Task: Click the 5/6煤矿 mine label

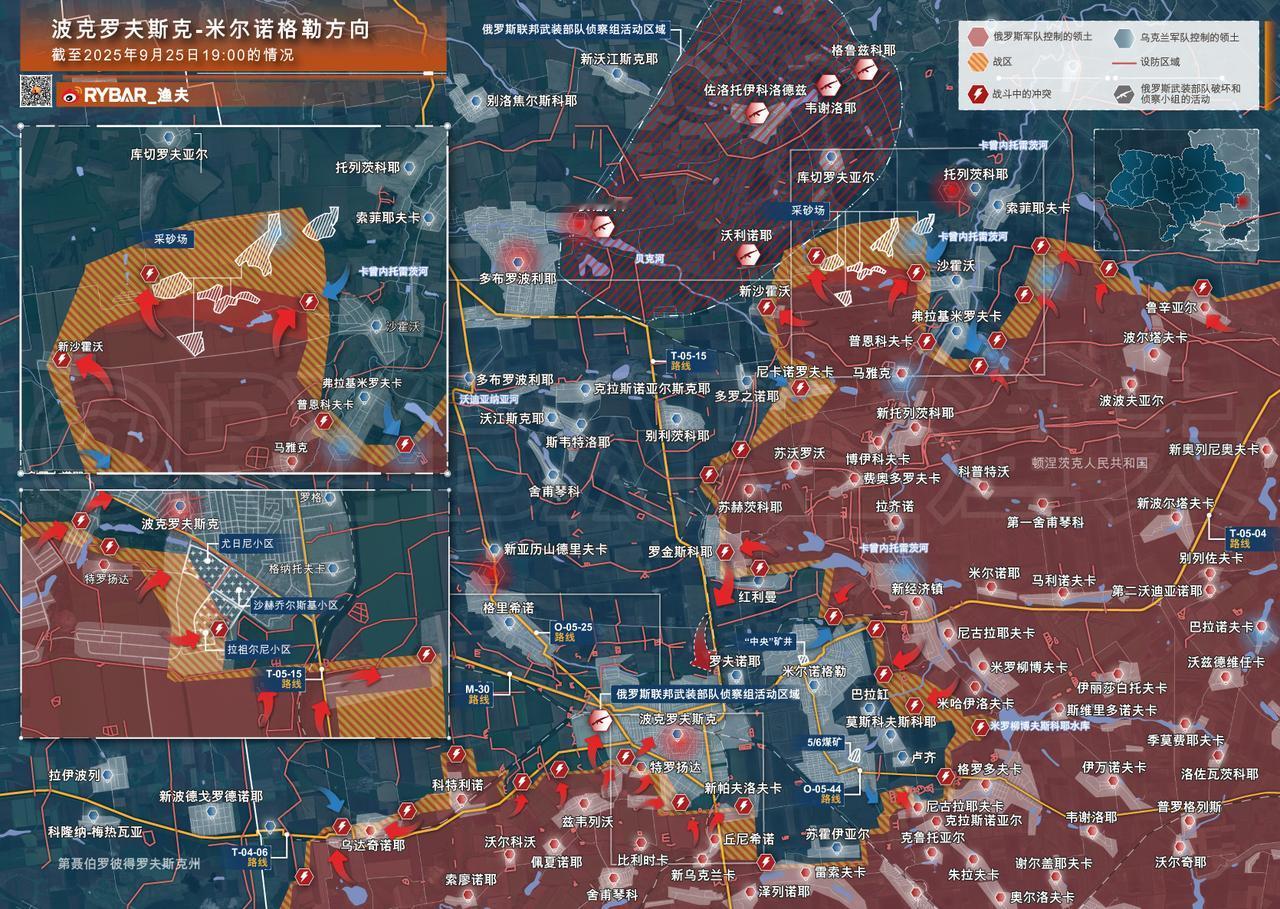Action: coord(827,742)
